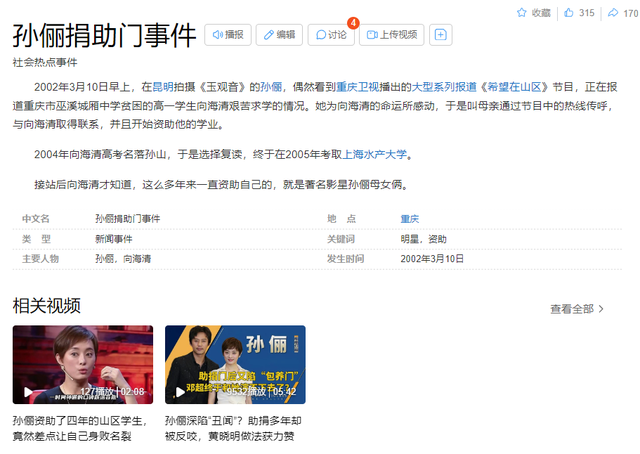Click the thumbs-up like icon showing 315

(569, 13)
